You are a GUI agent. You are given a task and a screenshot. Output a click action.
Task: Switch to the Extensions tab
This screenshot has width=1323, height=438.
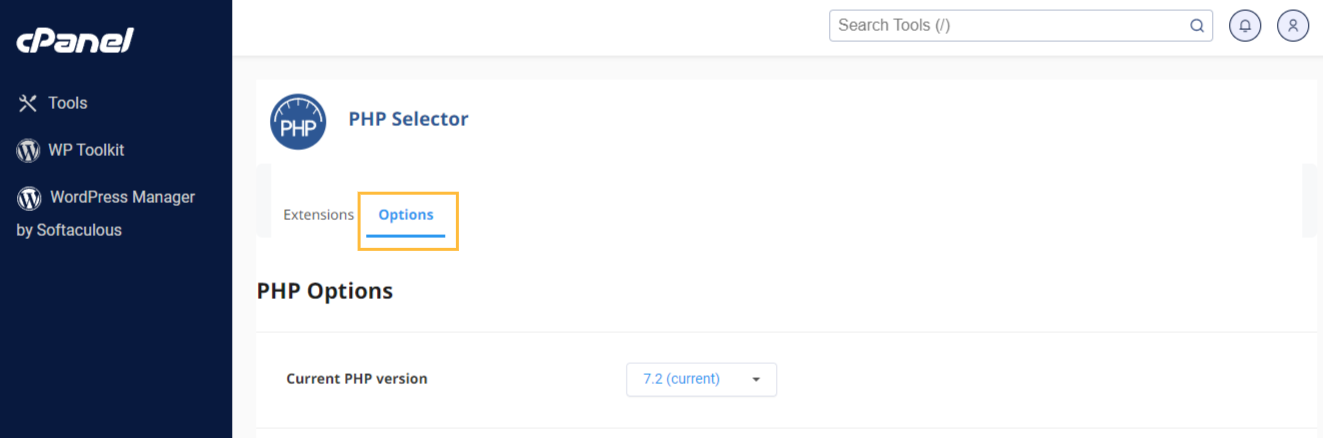coord(318,215)
